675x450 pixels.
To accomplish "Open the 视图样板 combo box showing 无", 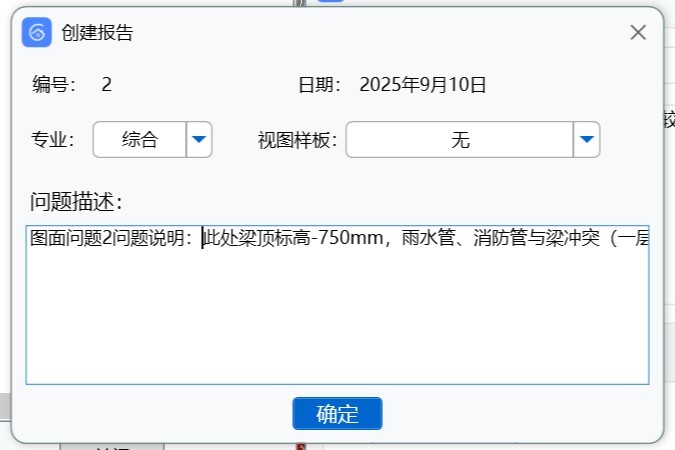I will pos(459,140).
